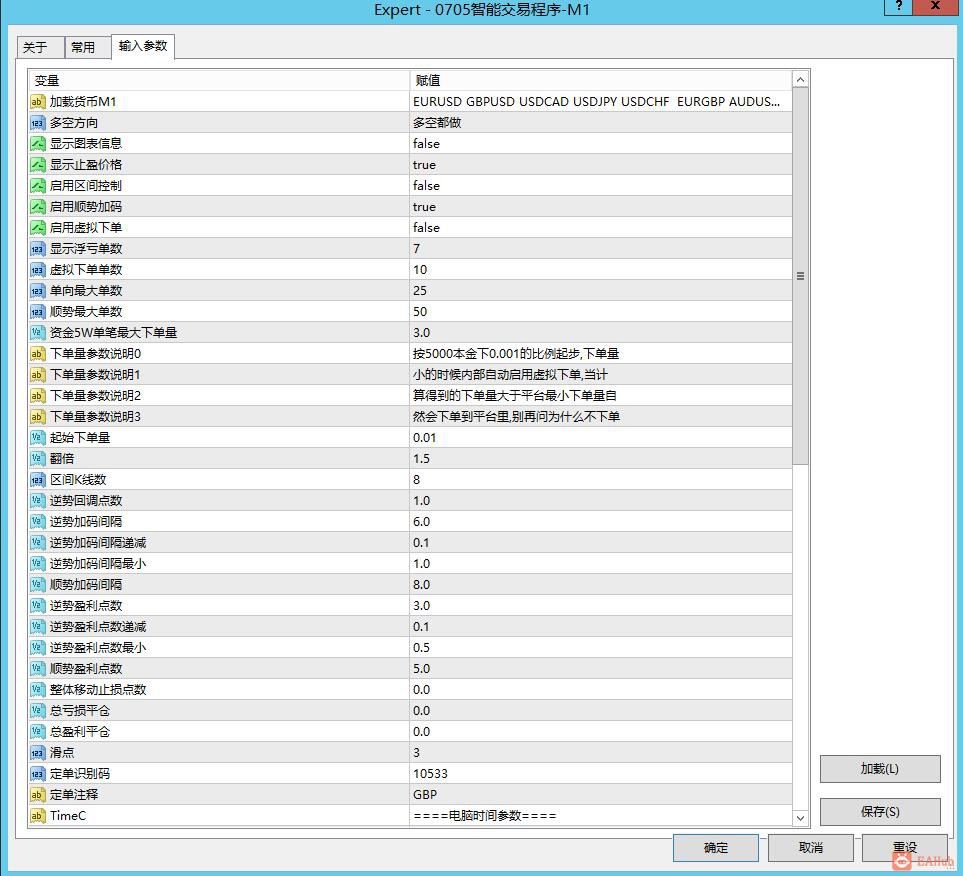
Task: Click integer icon beside 显示浮亏单数
Action: (37, 249)
